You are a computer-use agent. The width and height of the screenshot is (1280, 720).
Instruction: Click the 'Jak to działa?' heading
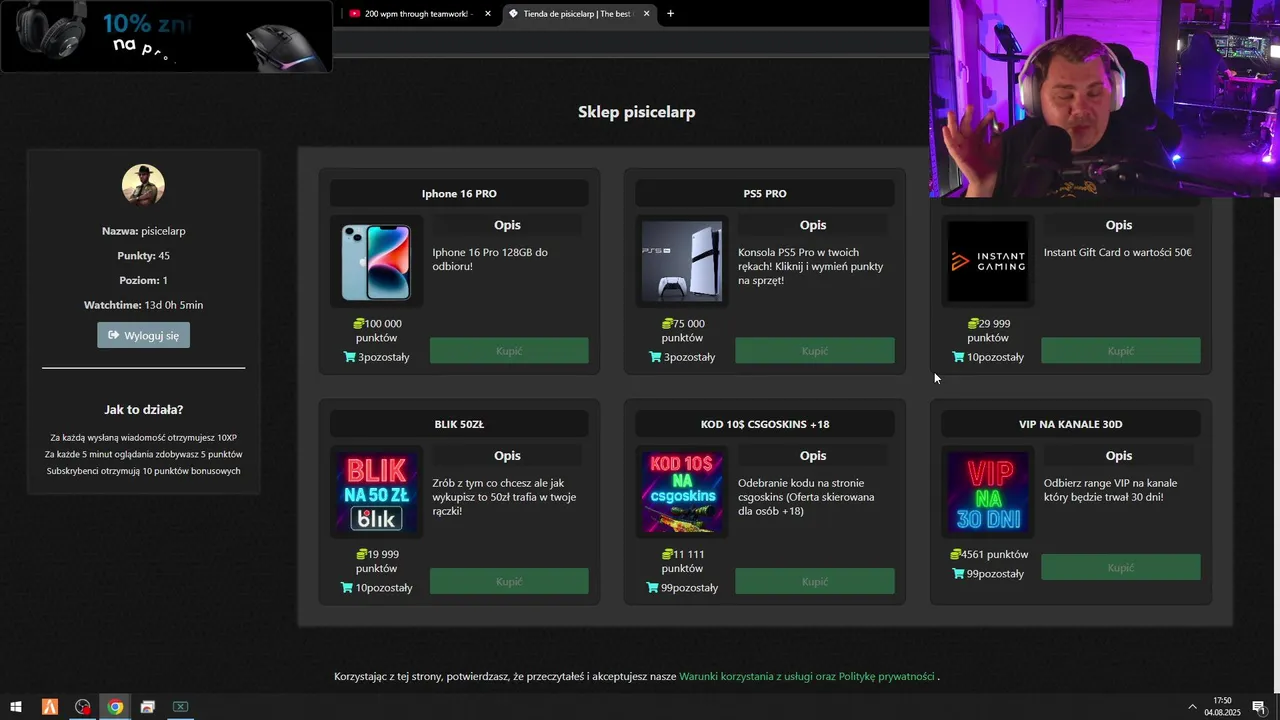click(x=143, y=410)
